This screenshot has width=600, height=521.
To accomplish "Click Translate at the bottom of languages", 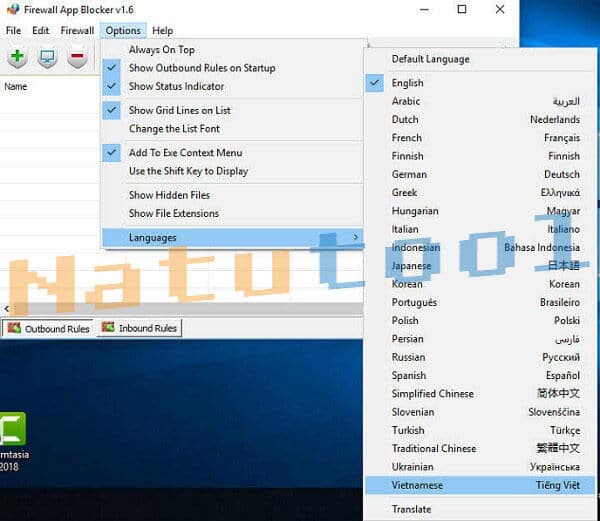I will click(411, 509).
